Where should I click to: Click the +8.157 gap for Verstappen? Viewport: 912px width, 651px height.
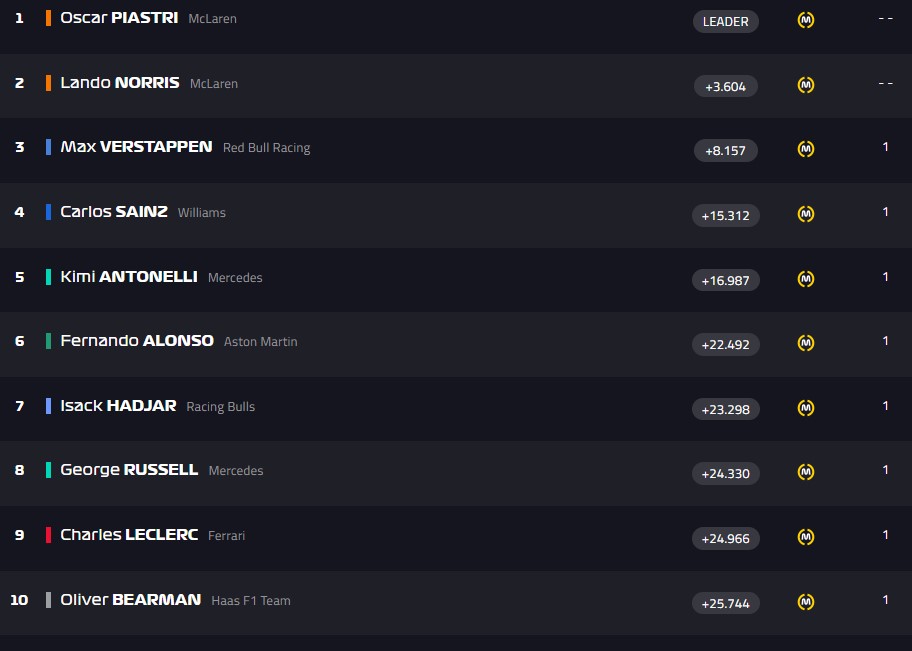point(726,150)
